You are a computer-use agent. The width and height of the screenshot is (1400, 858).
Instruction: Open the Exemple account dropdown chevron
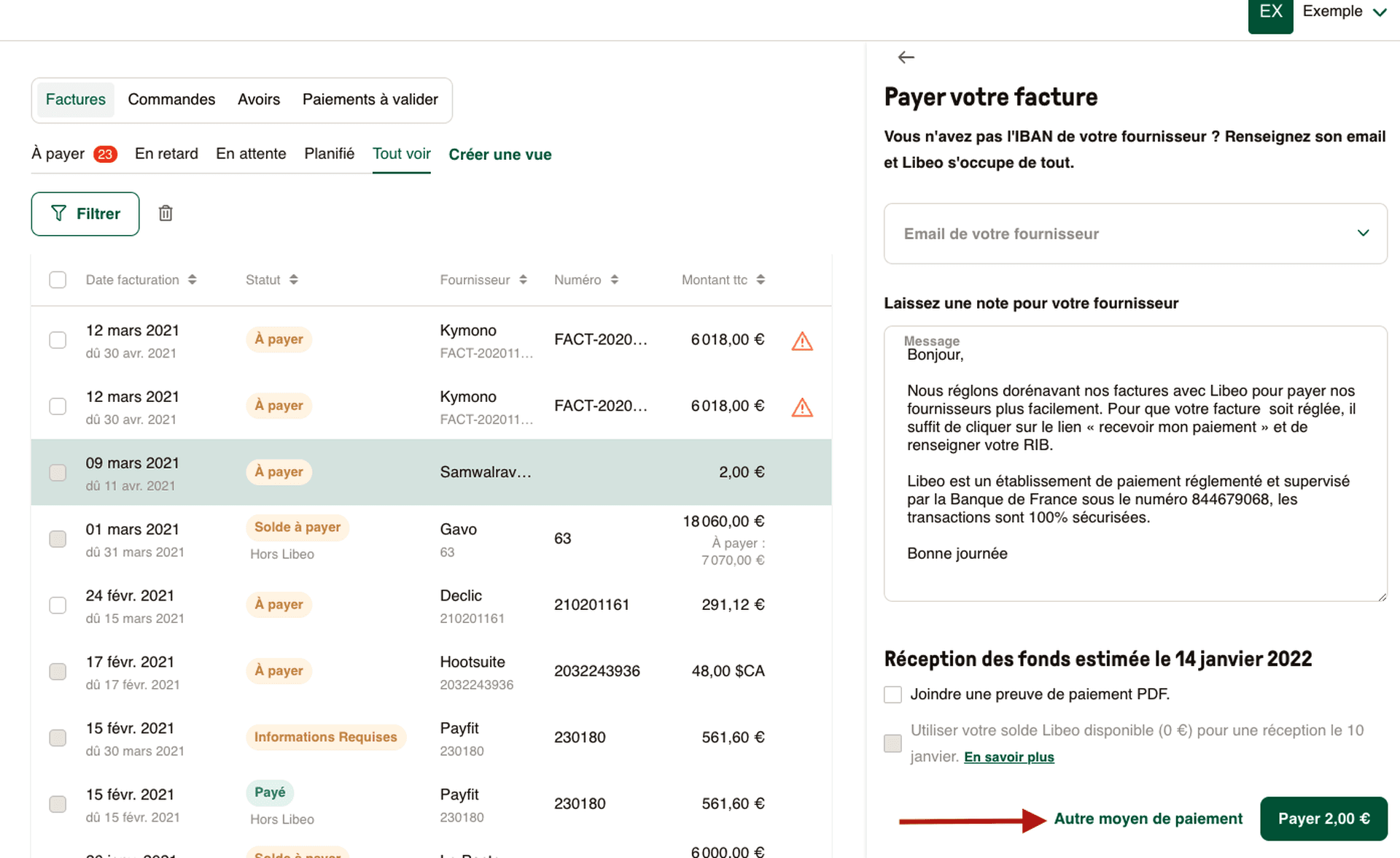tap(1380, 12)
